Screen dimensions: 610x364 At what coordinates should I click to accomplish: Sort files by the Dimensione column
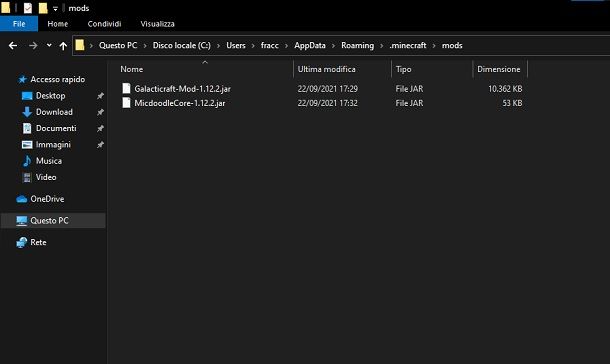pyautogui.click(x=499, y=69)
